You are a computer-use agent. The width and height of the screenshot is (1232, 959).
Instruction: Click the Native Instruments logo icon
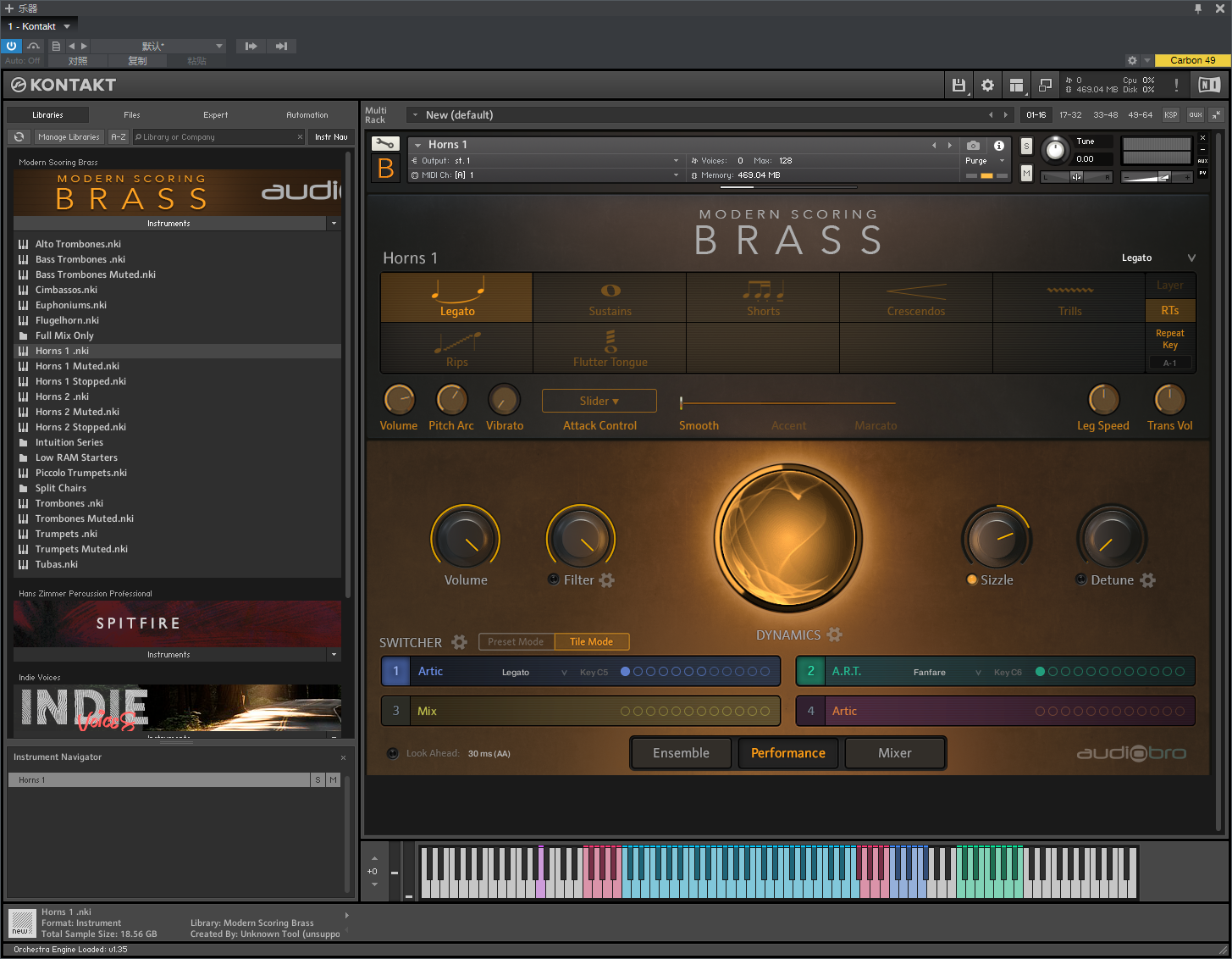(x=1210, y=85)
